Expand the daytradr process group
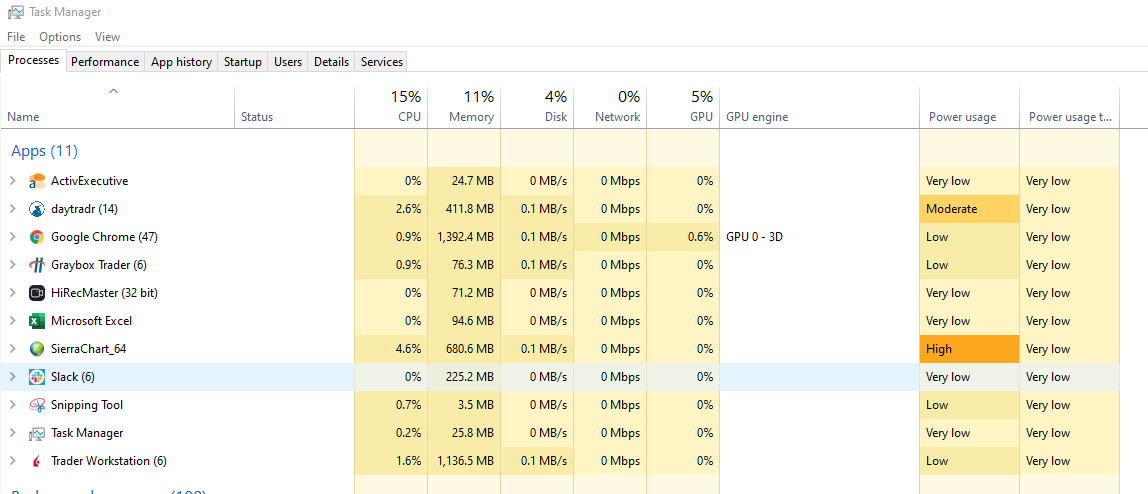Screen dimensions: 1148x494 (12, 209)
